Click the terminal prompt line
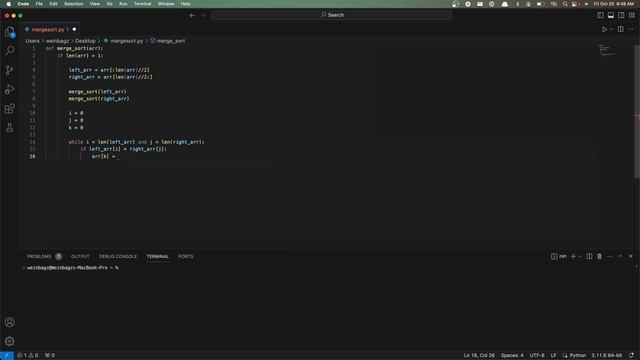 72,268
